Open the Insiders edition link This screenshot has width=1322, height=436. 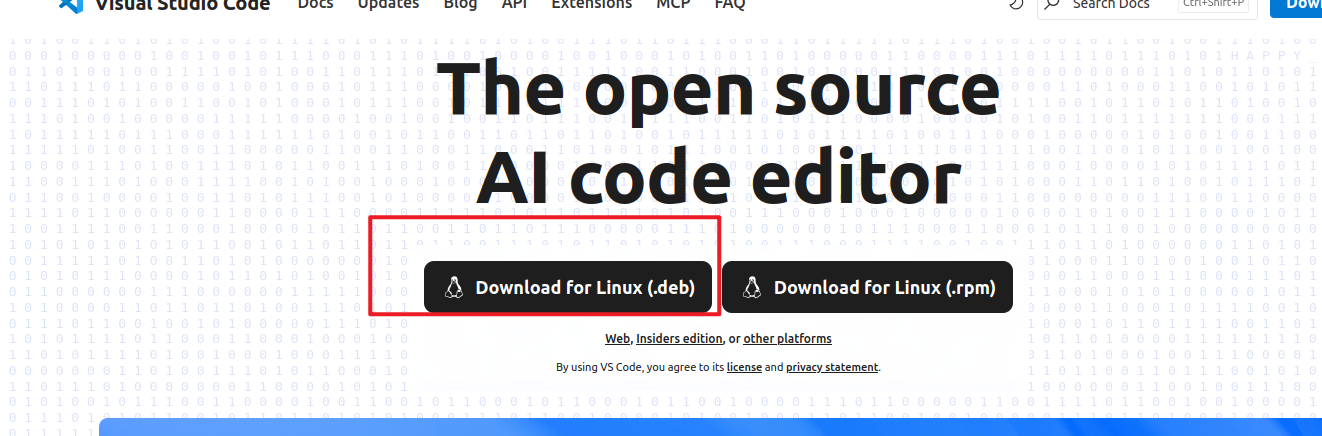(679, 339)
